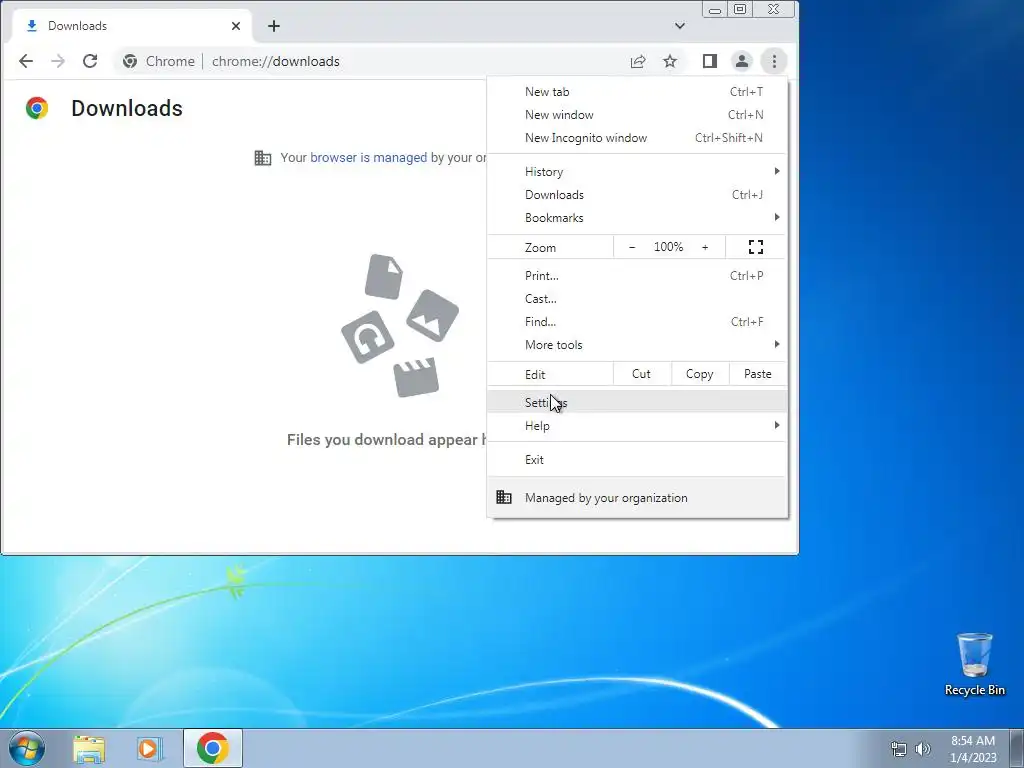Follow the 'browser is managed' link
This screenshot has width=1024, height=768.
pos(368,157)
